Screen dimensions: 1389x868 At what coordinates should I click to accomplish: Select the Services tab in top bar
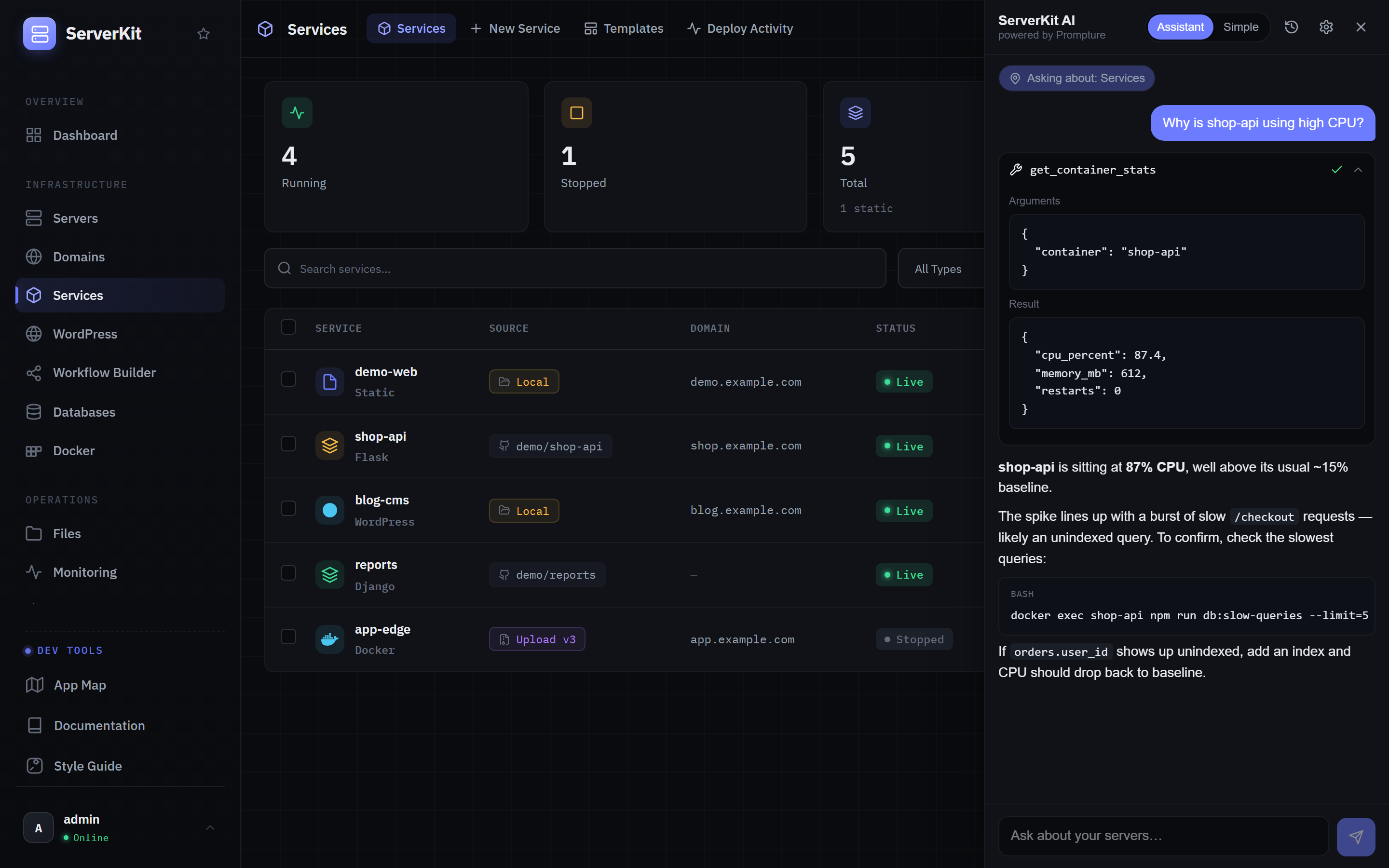411,29
